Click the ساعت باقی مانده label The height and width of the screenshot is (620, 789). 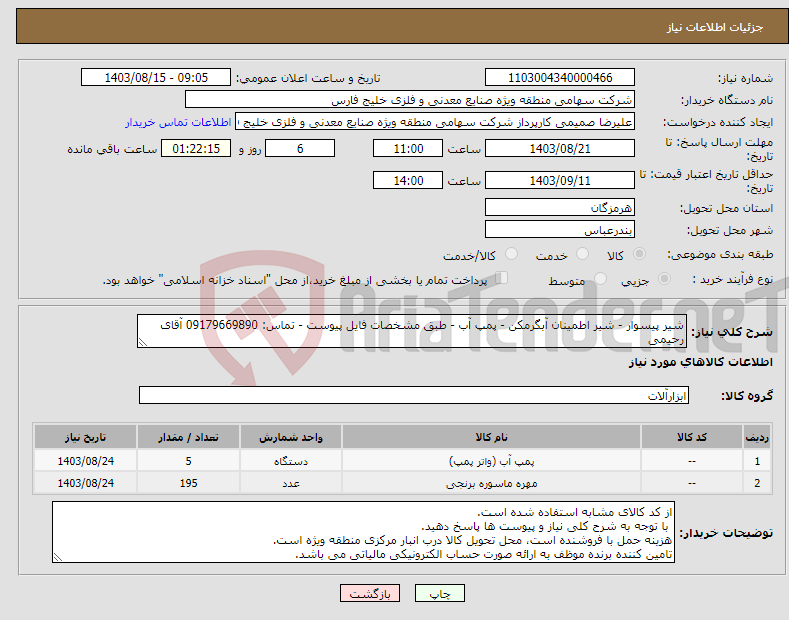(112, 149)
